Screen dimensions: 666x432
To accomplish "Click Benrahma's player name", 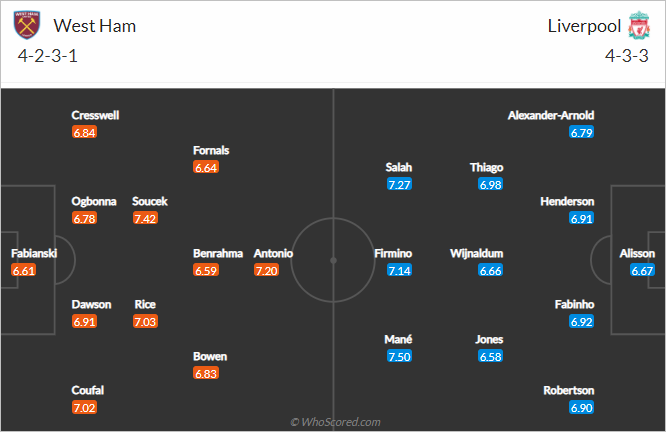I will (x=218, y=253).
